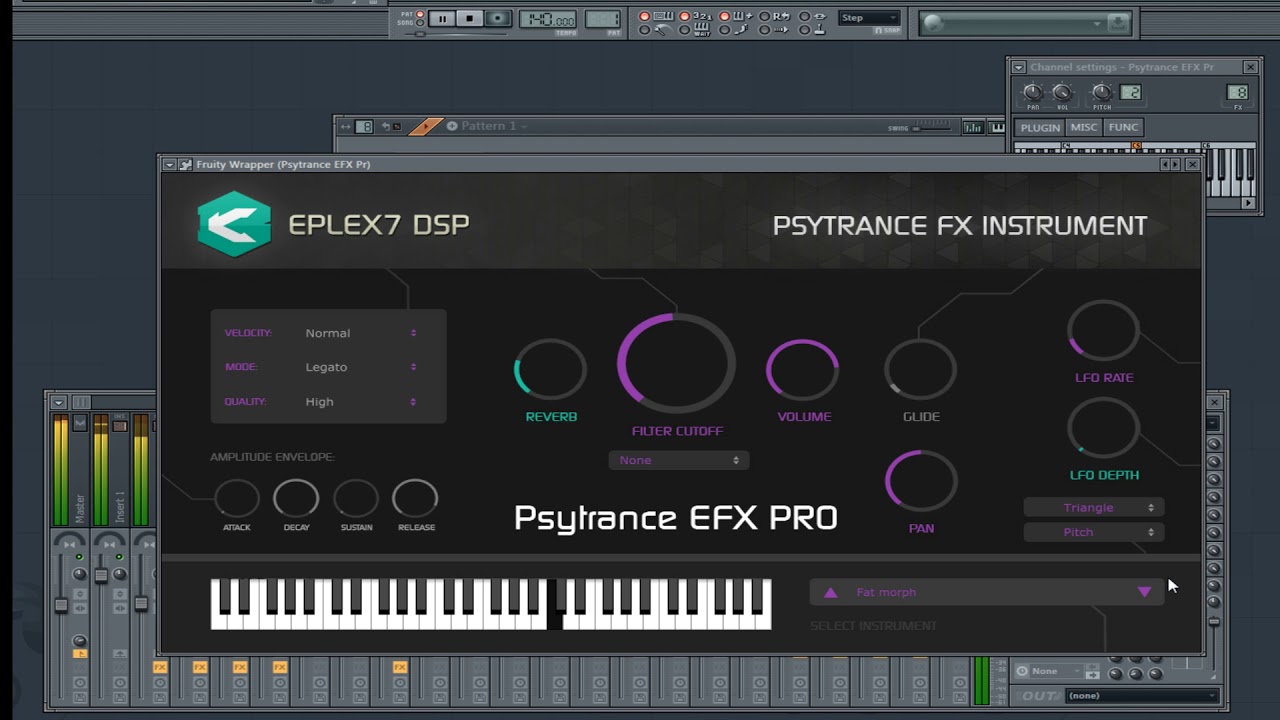Click the FX channel number display

[1238, 93]
